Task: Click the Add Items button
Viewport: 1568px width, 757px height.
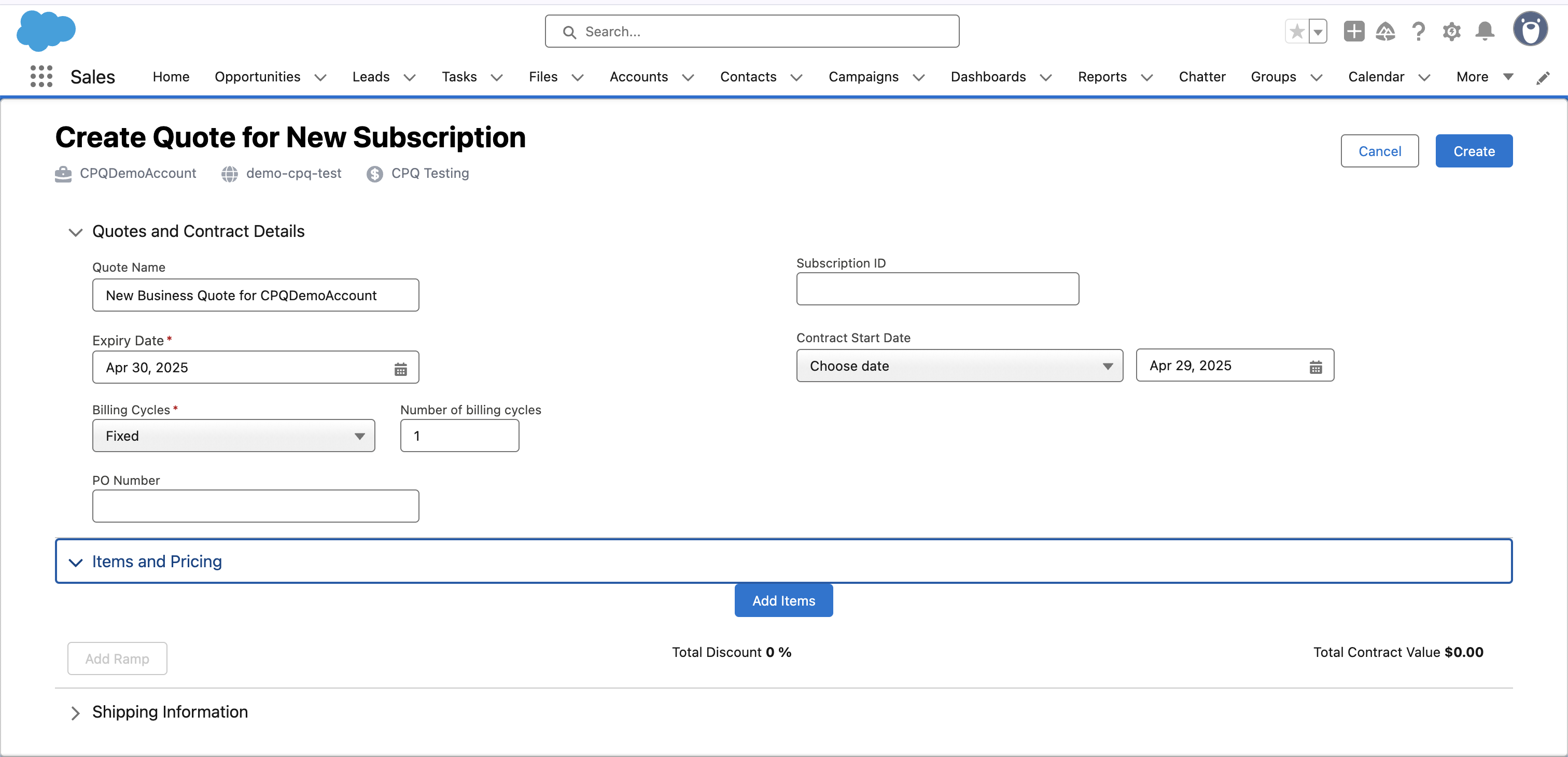Action: (x=783, y=600)
